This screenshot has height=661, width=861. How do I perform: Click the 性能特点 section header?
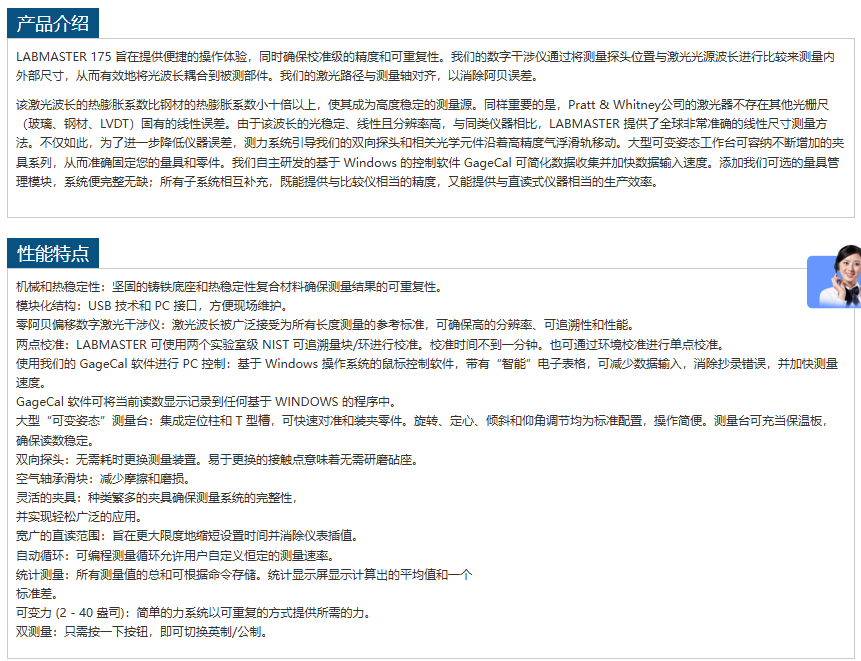(x=53, y=253)
